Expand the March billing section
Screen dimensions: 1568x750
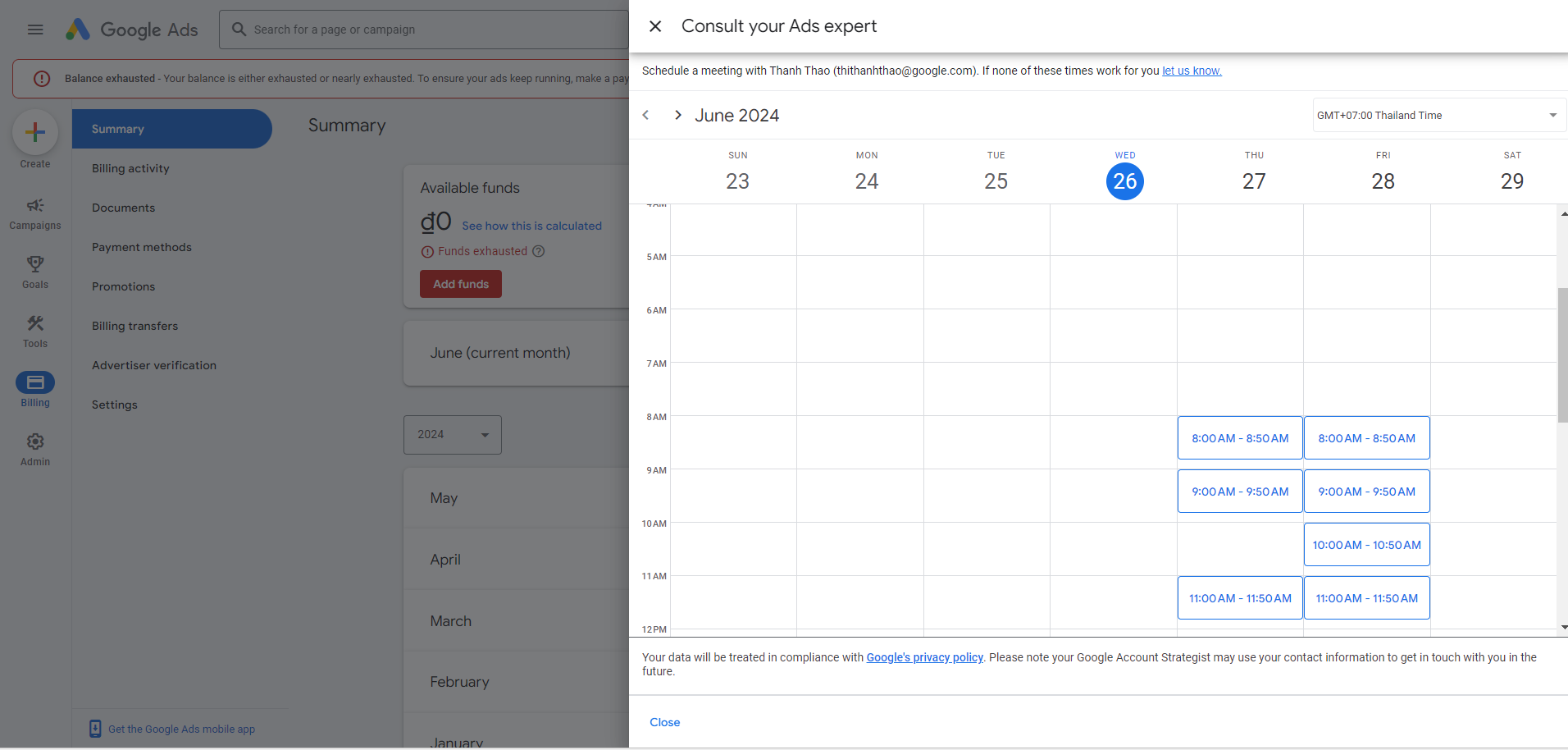point(517,621)
